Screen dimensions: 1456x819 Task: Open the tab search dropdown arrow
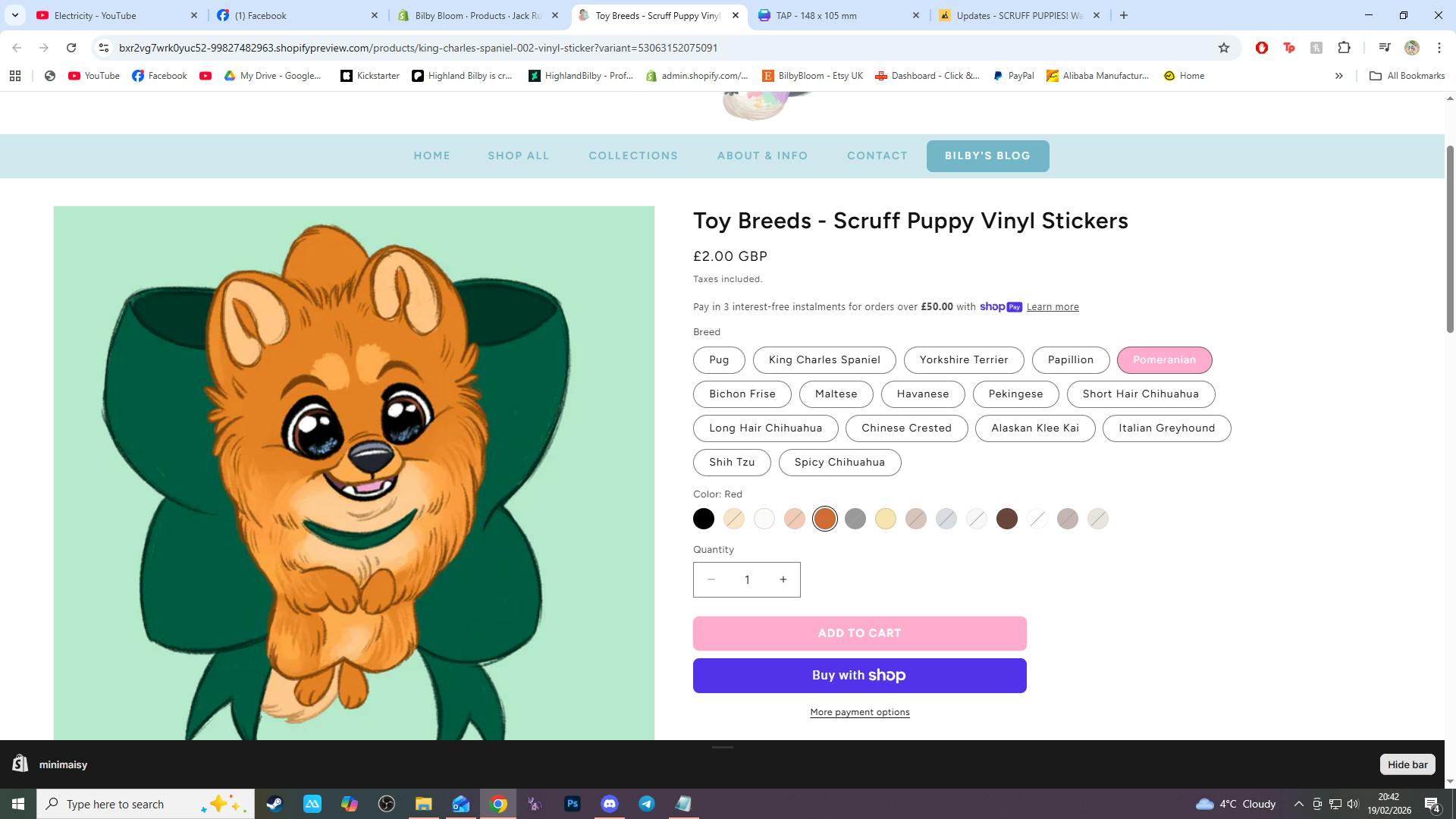pyautogui.click(x=15, y=15)
